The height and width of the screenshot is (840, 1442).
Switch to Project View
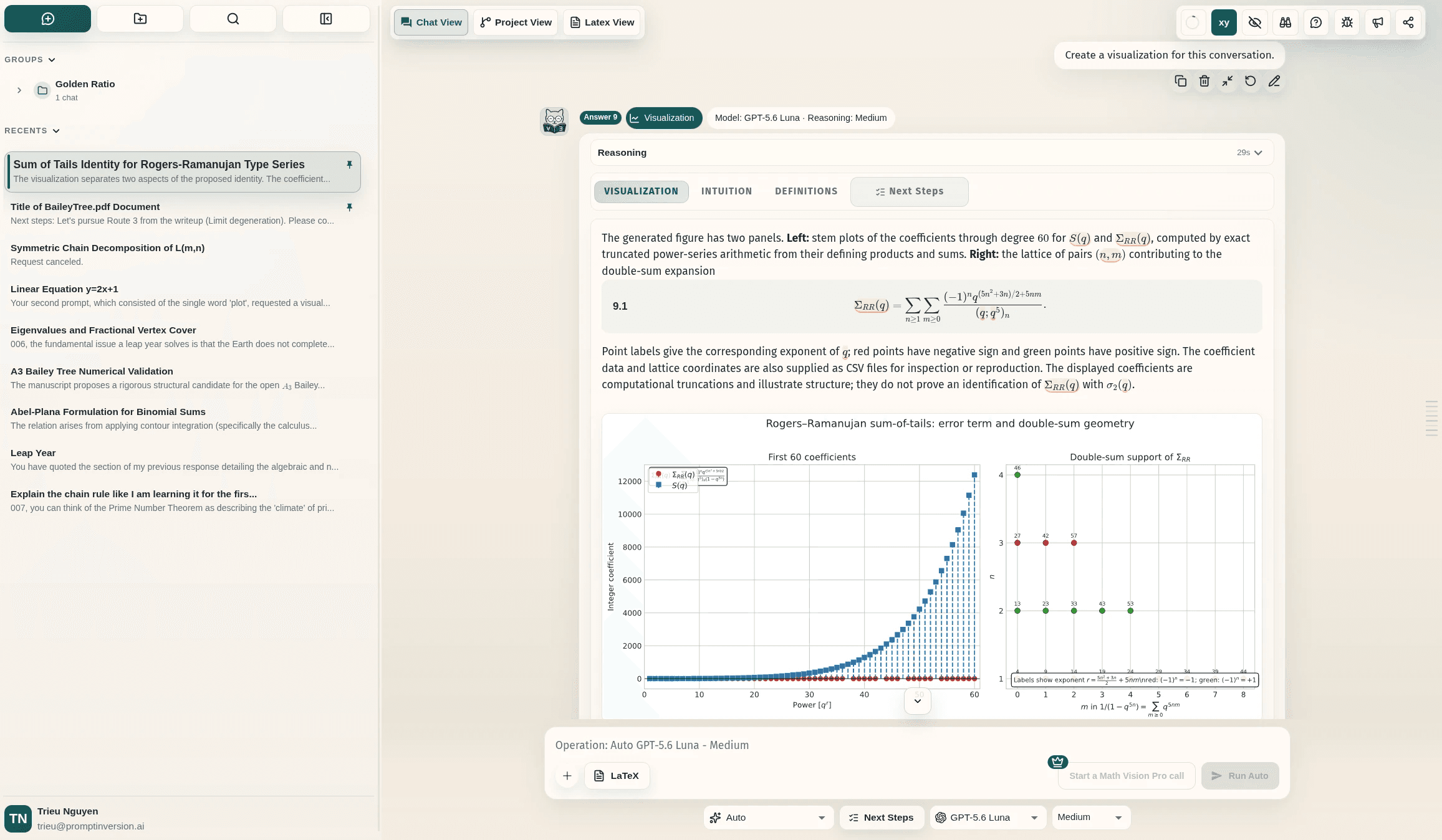tap(516, 22)
